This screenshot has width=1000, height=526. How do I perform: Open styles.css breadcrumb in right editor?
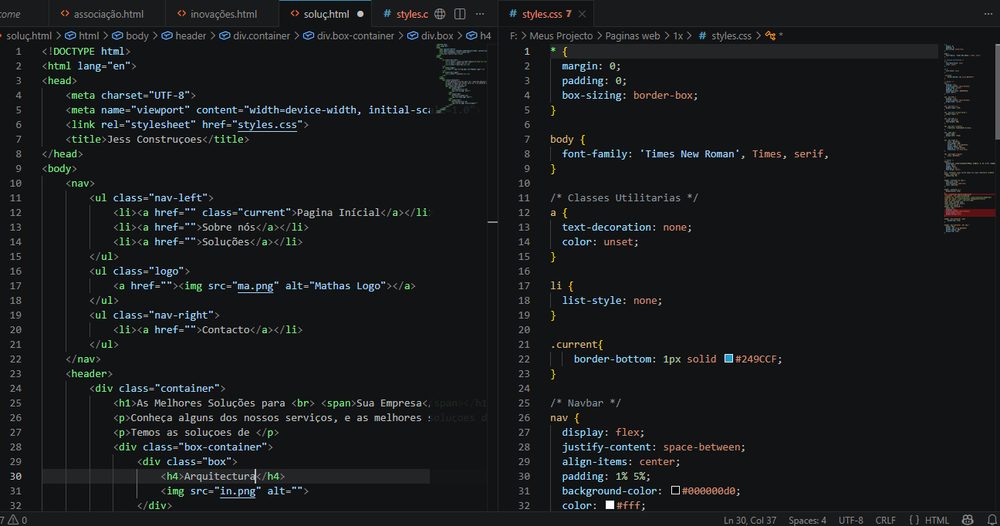tap(725, 36)
